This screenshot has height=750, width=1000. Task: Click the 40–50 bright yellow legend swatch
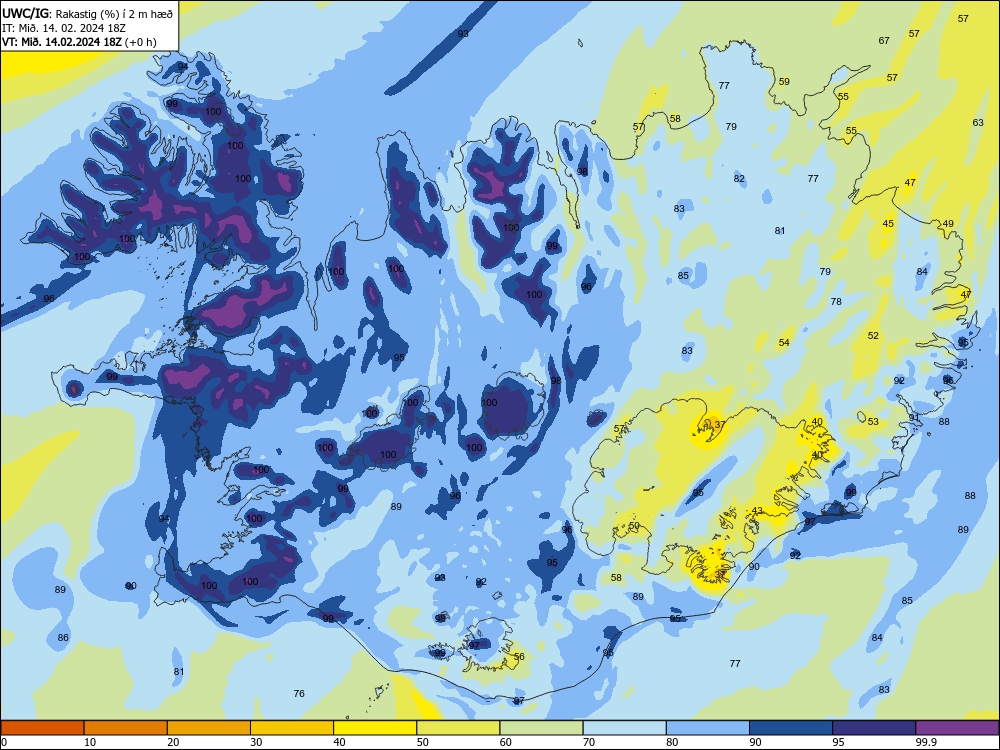375,728
